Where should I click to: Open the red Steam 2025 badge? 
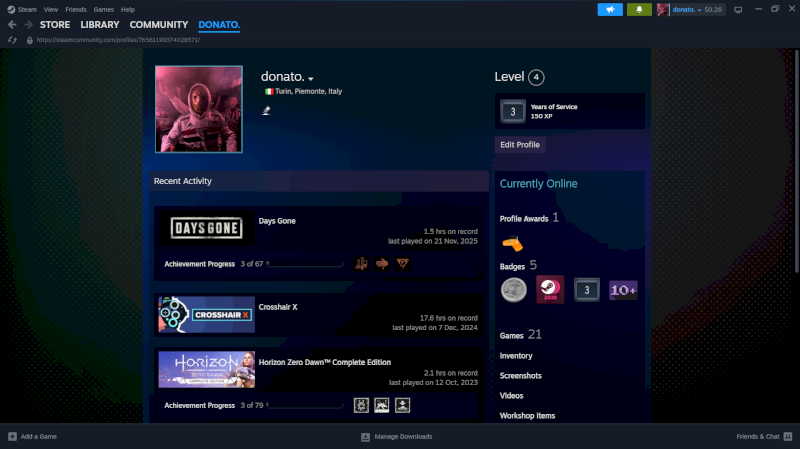click(550, 289)
